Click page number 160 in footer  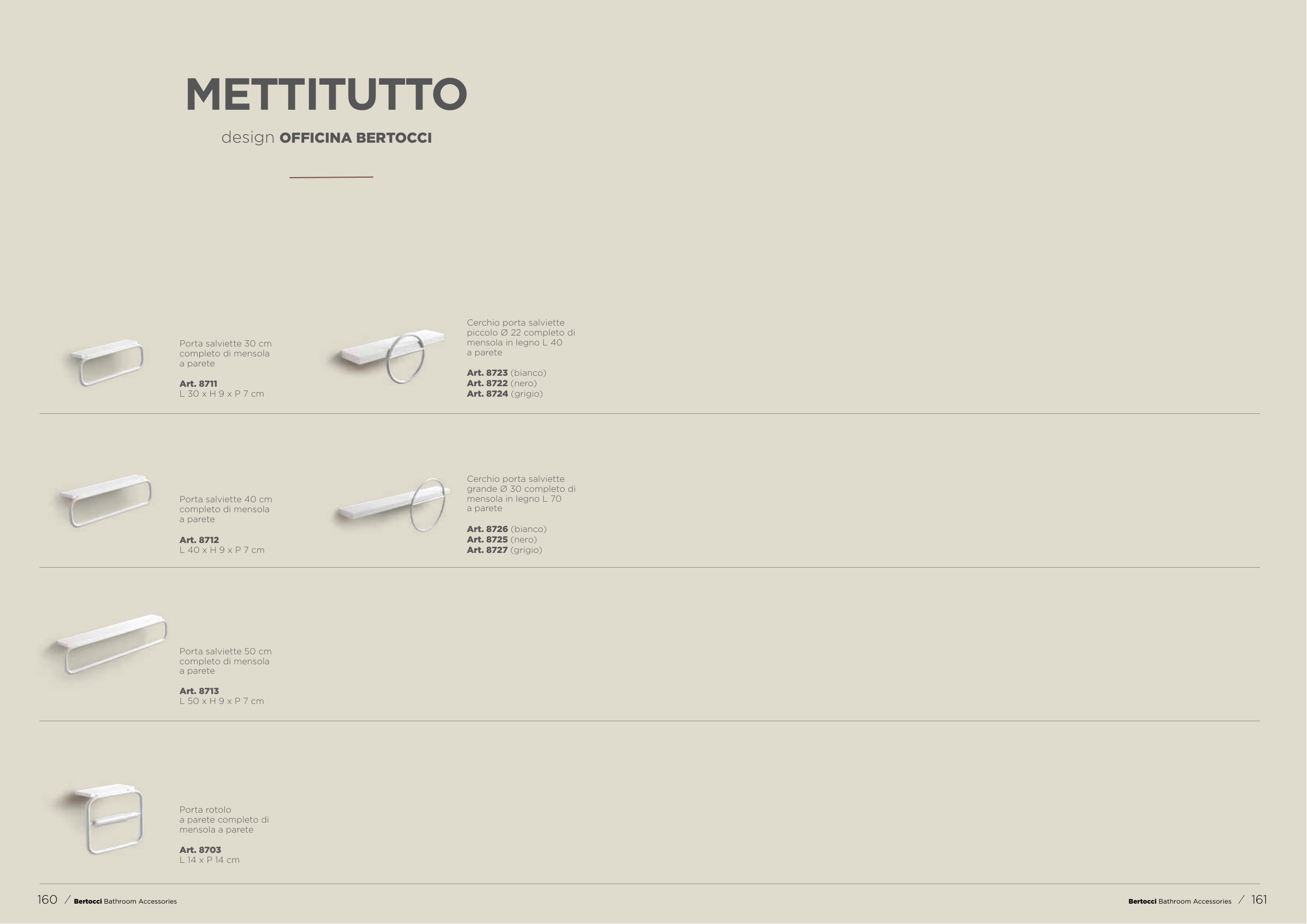click(x=47, y=899)
